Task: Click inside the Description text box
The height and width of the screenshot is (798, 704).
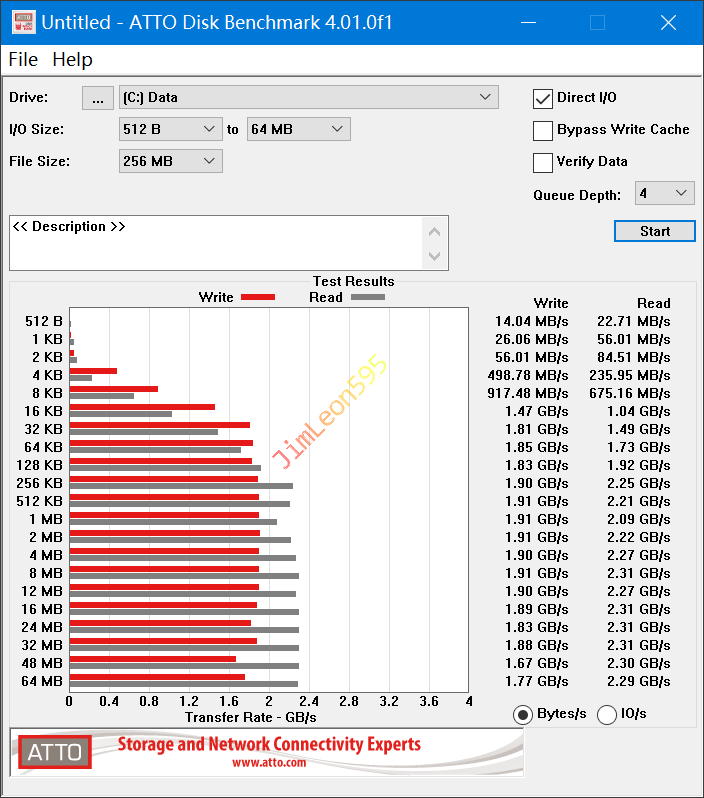Action: [x=215, y=243]
